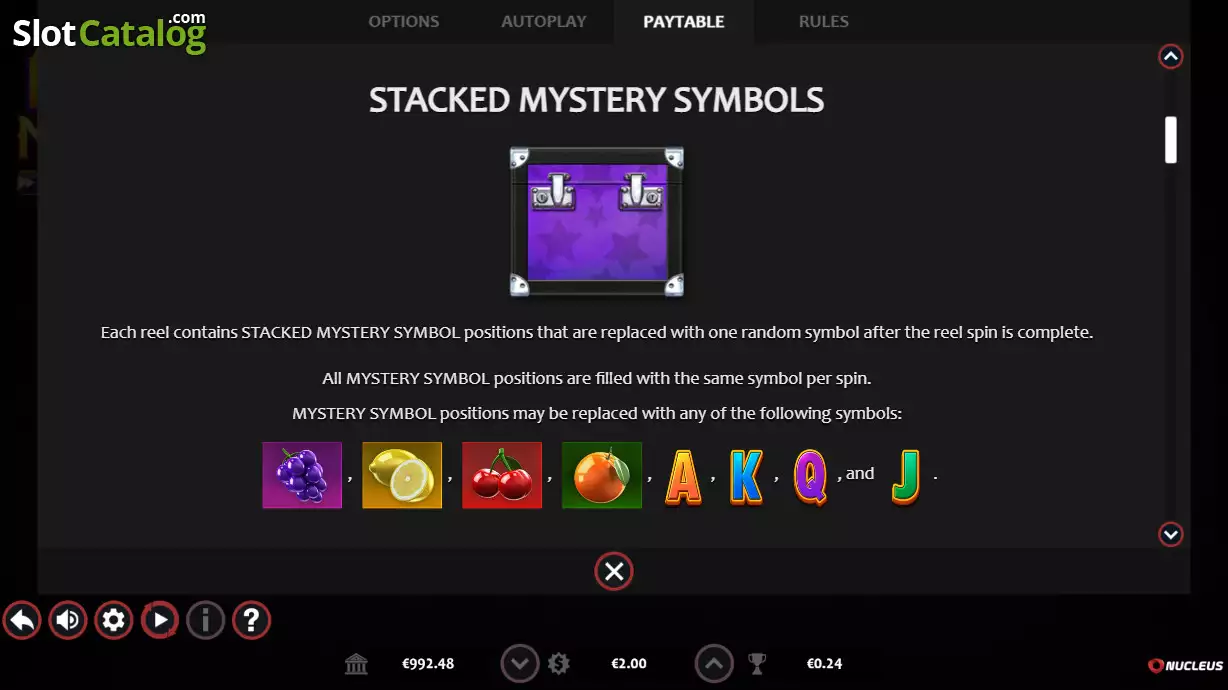This screenshot has width=1228, height=690.
Task: Open help with the question mark icon
Action: coord(252,621)
